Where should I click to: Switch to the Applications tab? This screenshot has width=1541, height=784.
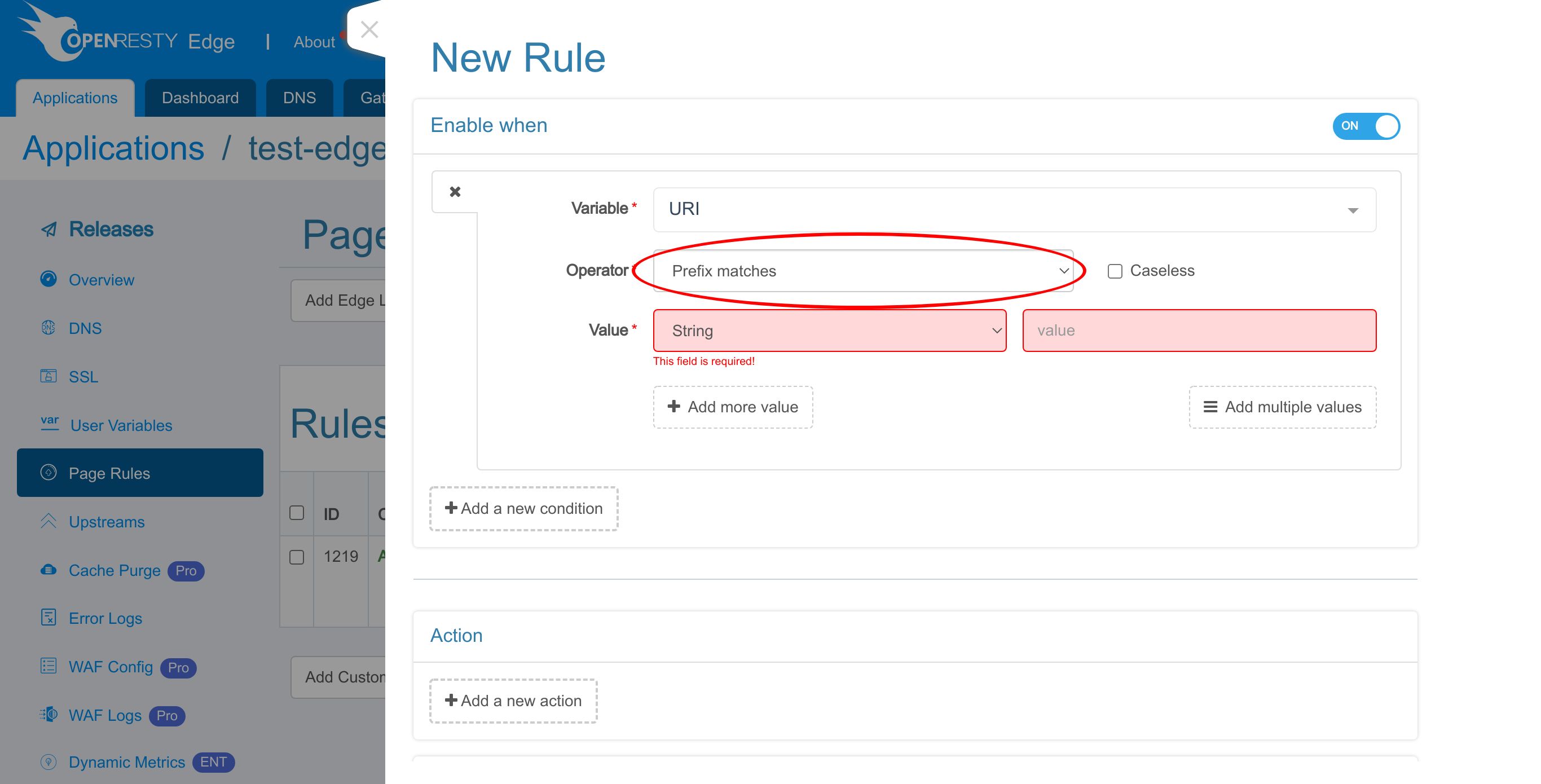[x=75, y=97]
